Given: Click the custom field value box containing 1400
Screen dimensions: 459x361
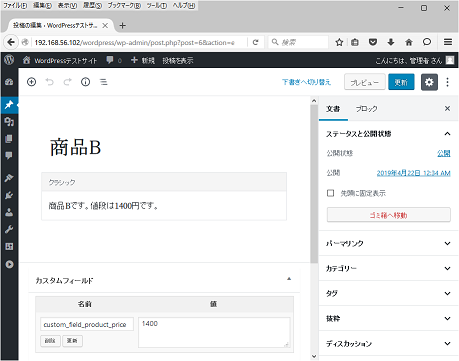Looking at the screenshot, I should point(214,332).
